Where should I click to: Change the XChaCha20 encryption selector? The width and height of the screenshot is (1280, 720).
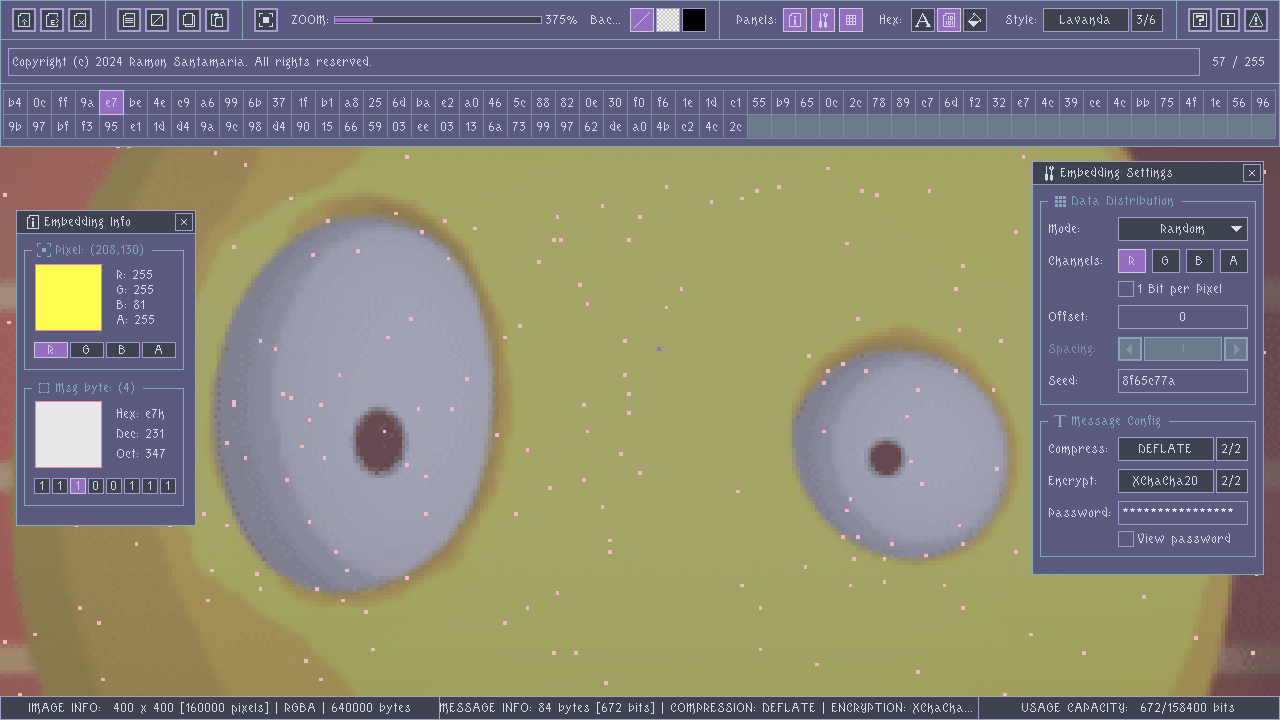coord(1165,481)
